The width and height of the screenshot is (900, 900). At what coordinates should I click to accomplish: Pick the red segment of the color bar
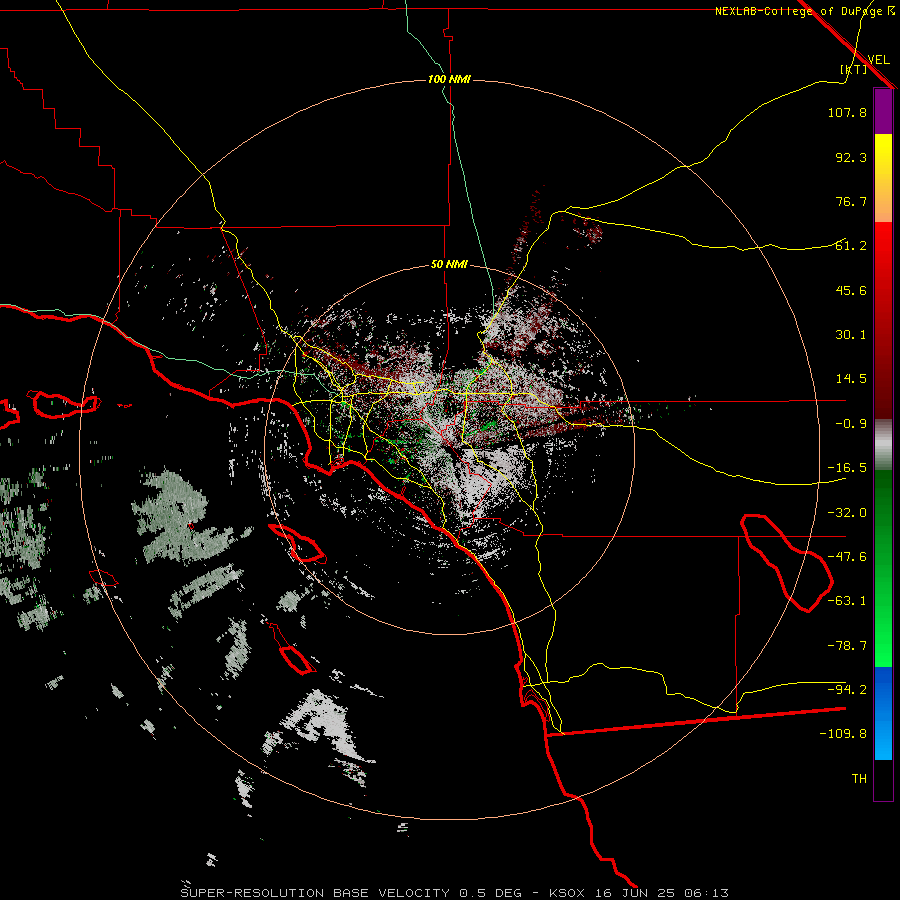[883, 320]
